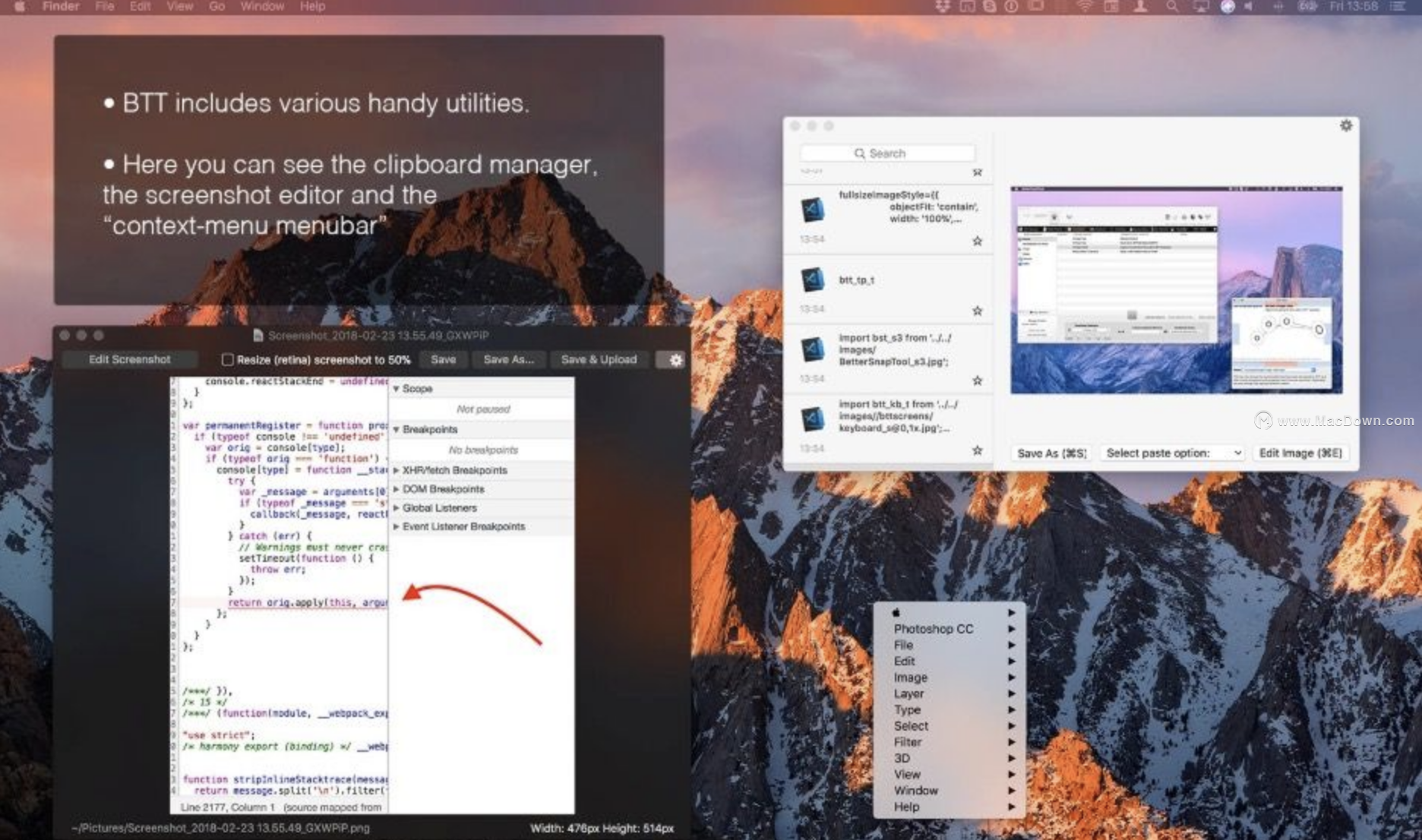Click VS Code icon of import bst_s3 entry
The image size is (1422, 840).
pos(813,349)
